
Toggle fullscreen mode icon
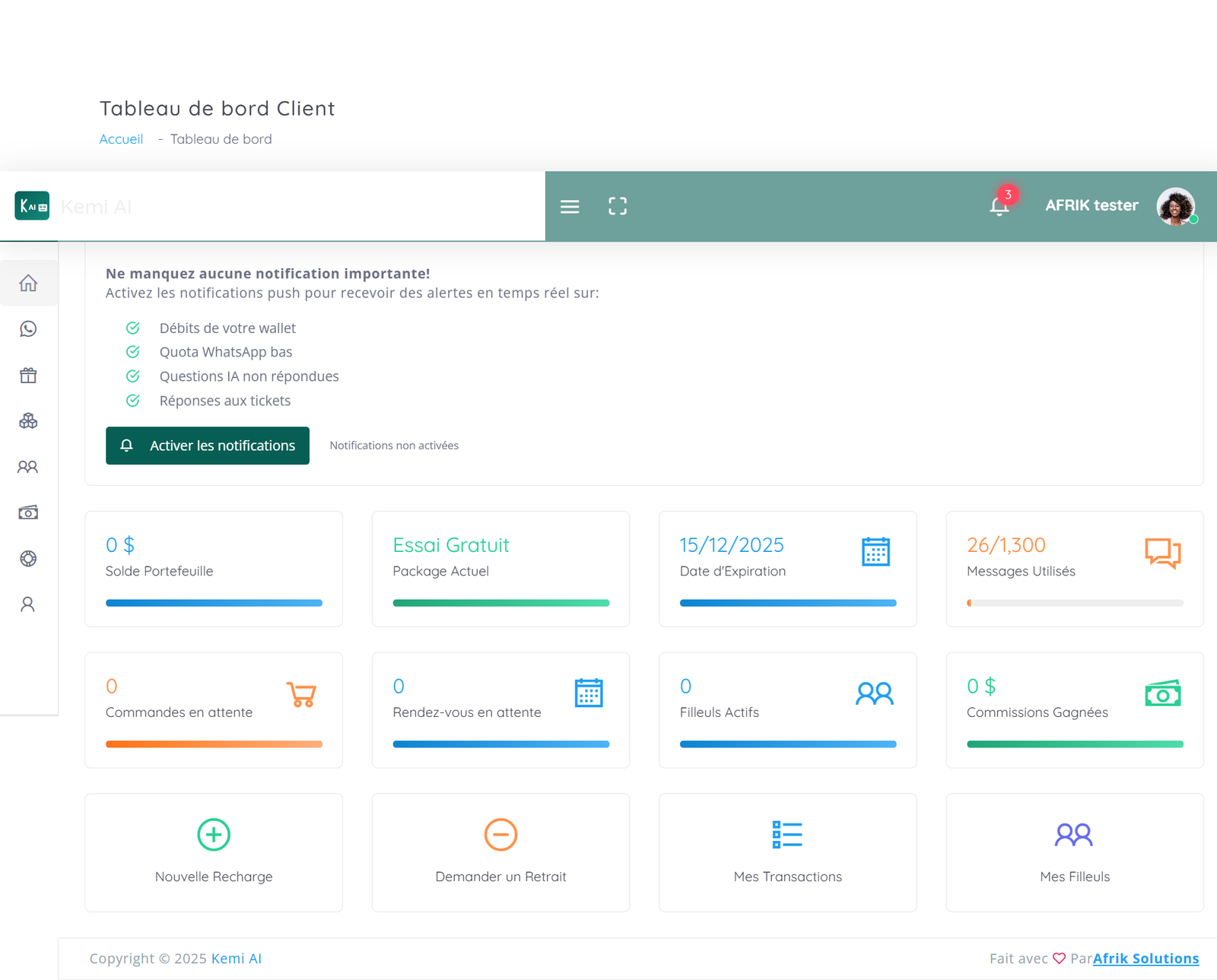(x=618, y=206)
